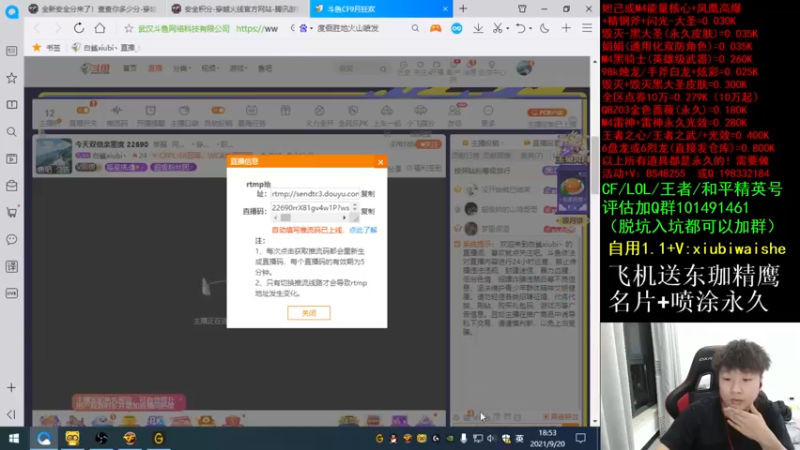Screen dimensions: 800x450
Task: Open the 分类 dropdown in Douyu header
Action: pyautogui.click(x=181, y=68)
